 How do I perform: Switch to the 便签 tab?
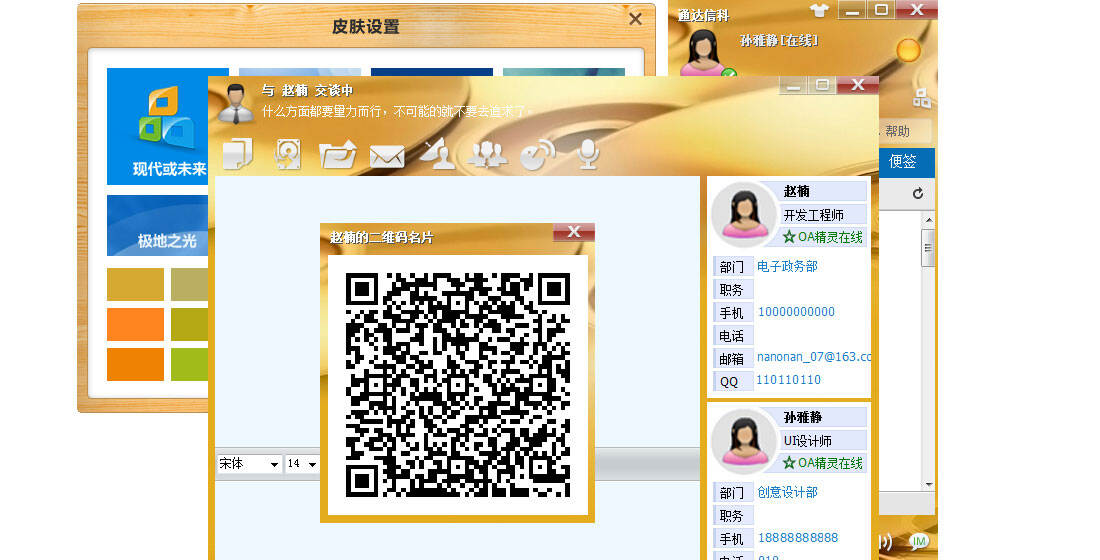click(903, 161)
